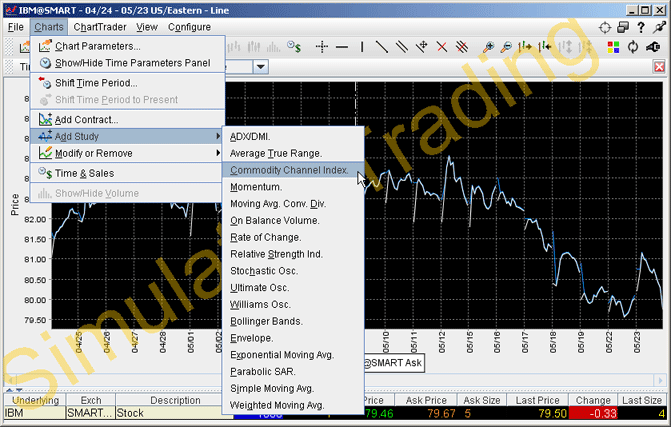Close the time parameters panel with red X
671x427 pixels.
[659, 67]
